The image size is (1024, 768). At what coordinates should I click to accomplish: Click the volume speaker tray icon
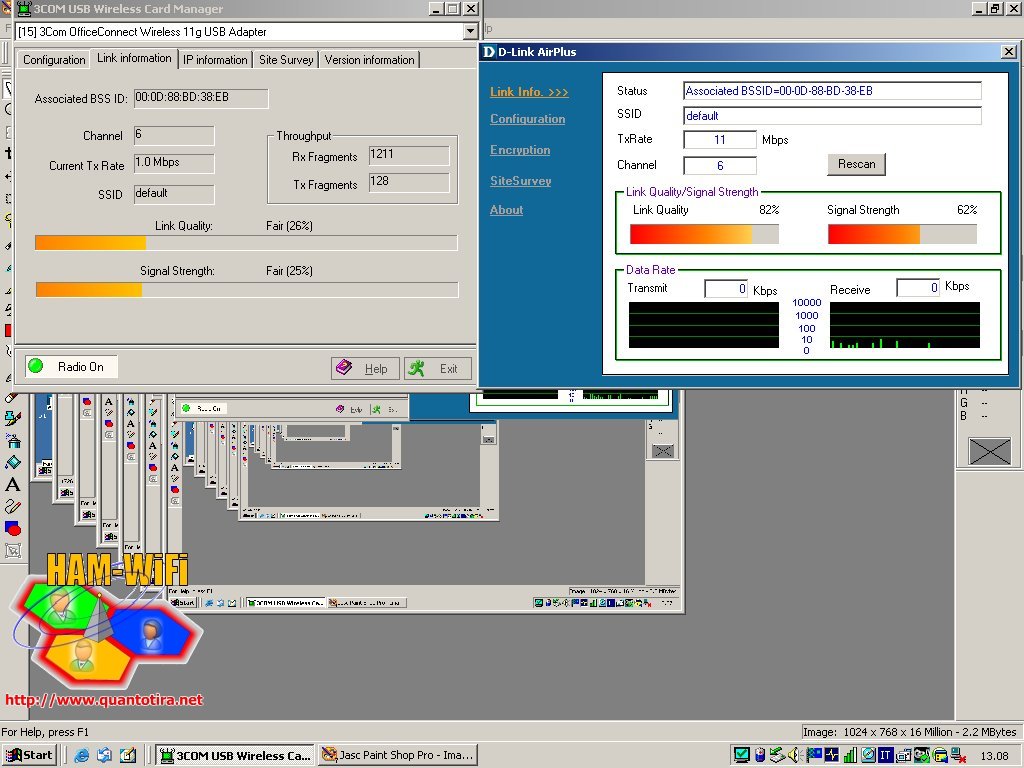[795, 755]
